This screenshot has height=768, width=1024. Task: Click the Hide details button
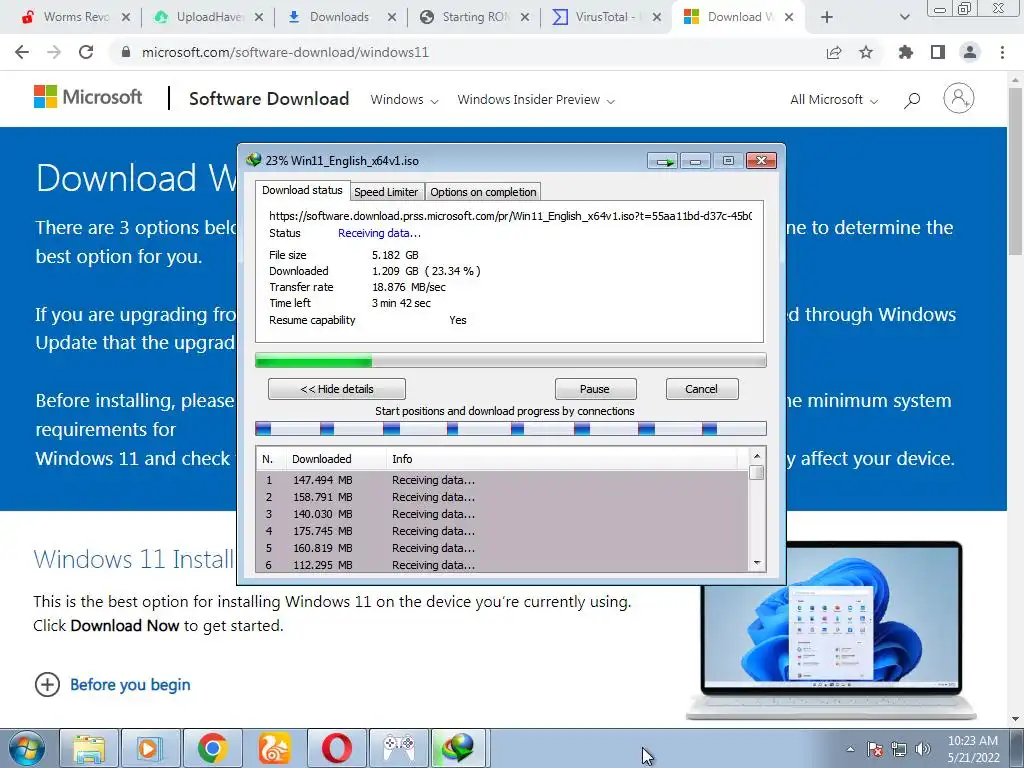pyautogui.click(x=337, y=389)
